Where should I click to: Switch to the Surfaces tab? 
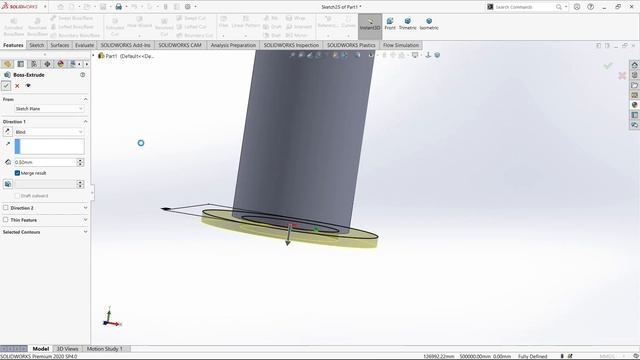click(60, 45)
